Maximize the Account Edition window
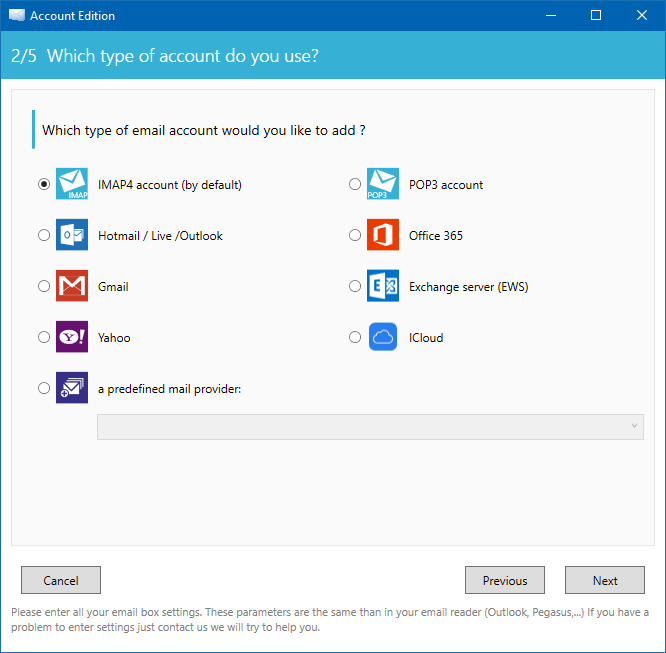 tap(596, 16)
